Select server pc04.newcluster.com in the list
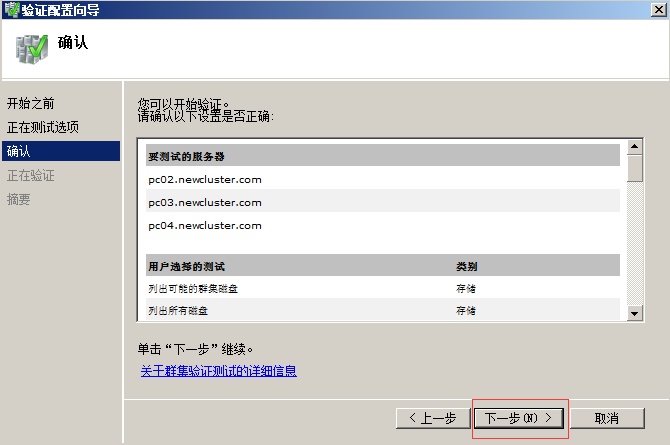 [x=205, y=225]
